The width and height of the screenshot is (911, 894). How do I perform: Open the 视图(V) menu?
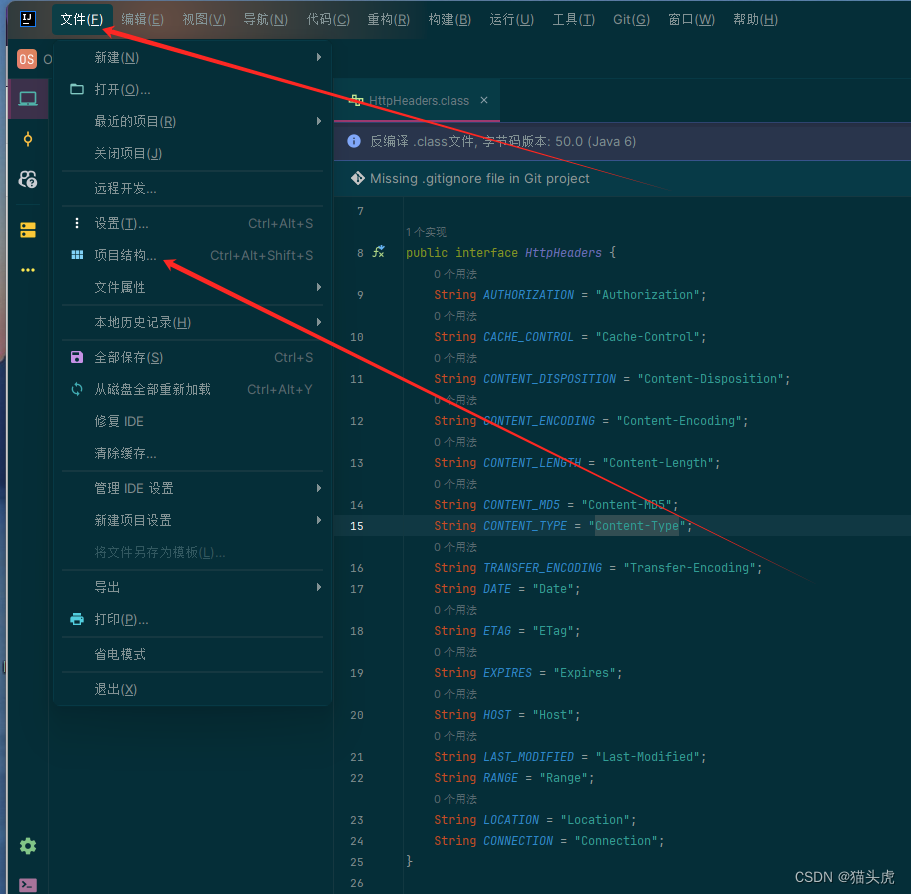pyautogui.click(x=204, y=19)
